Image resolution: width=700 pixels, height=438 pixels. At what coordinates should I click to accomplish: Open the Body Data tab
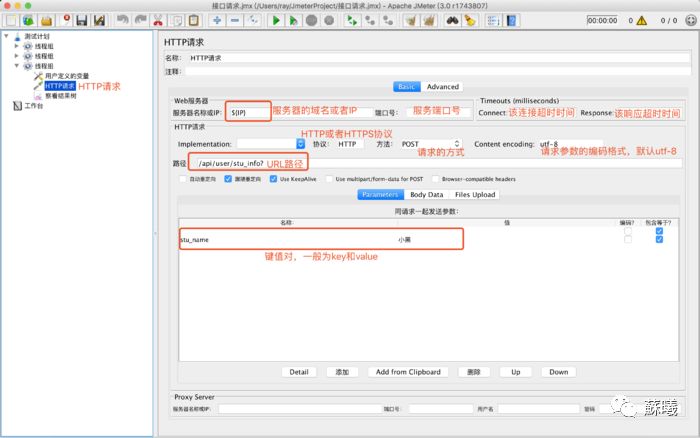(x=426, y=195)
